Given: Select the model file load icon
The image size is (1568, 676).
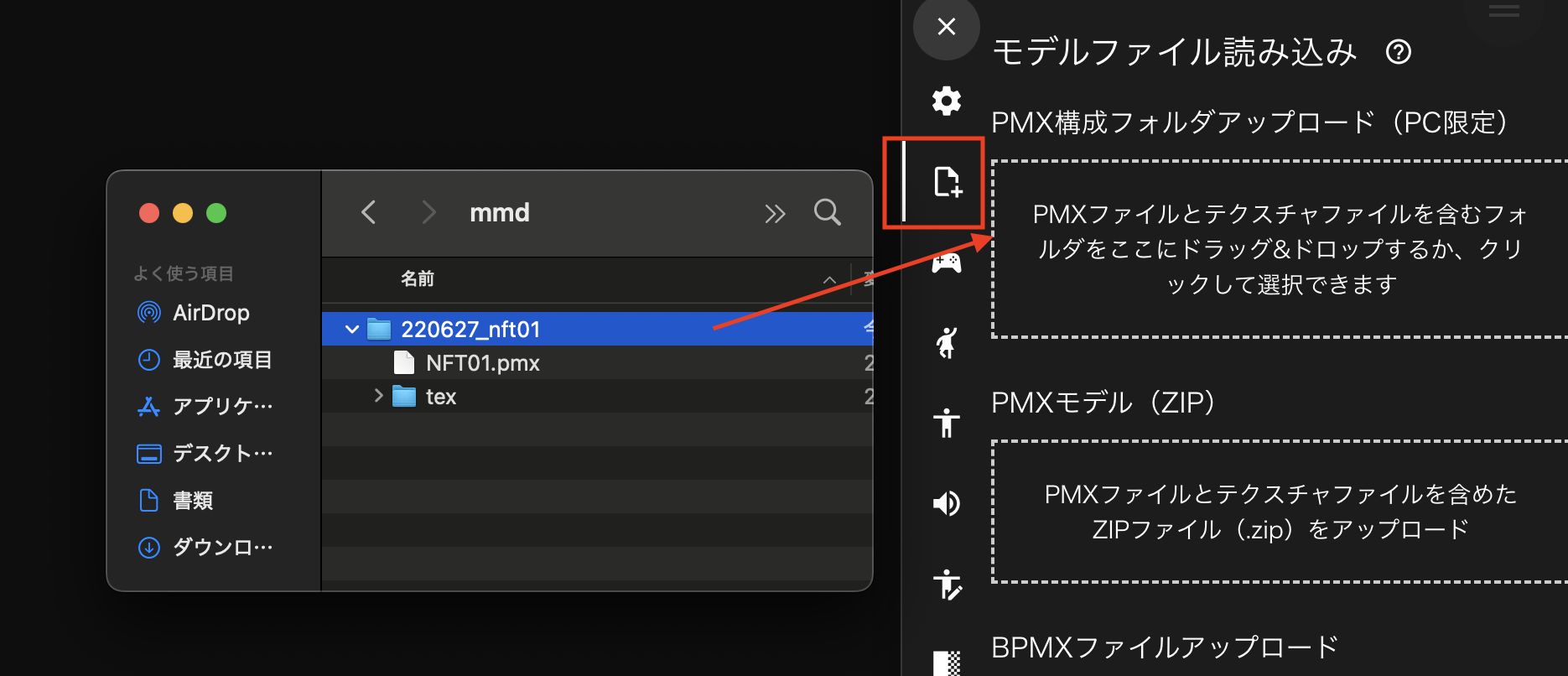Looking at the screenshot, I should (x=947, y=182).
